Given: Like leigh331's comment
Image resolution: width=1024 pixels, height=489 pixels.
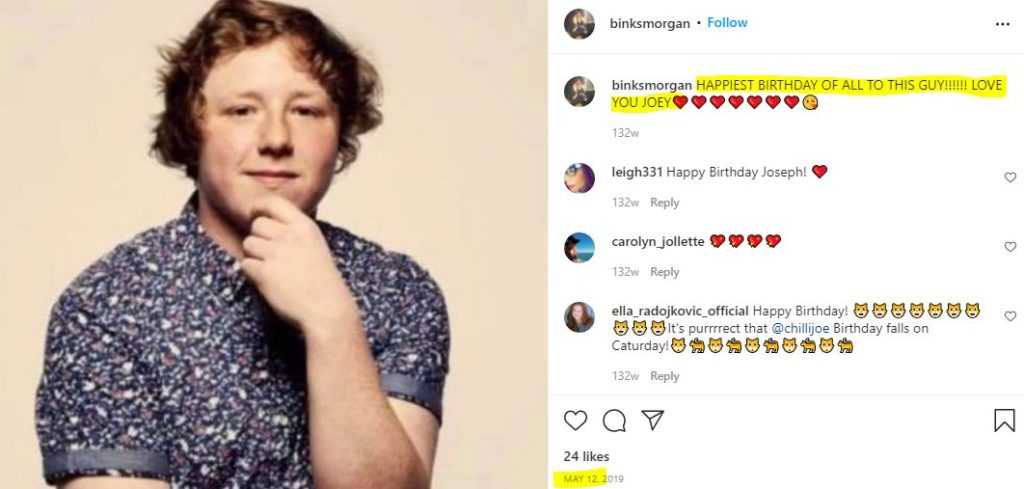Looking at the screenshot, I should (1010, 177).
